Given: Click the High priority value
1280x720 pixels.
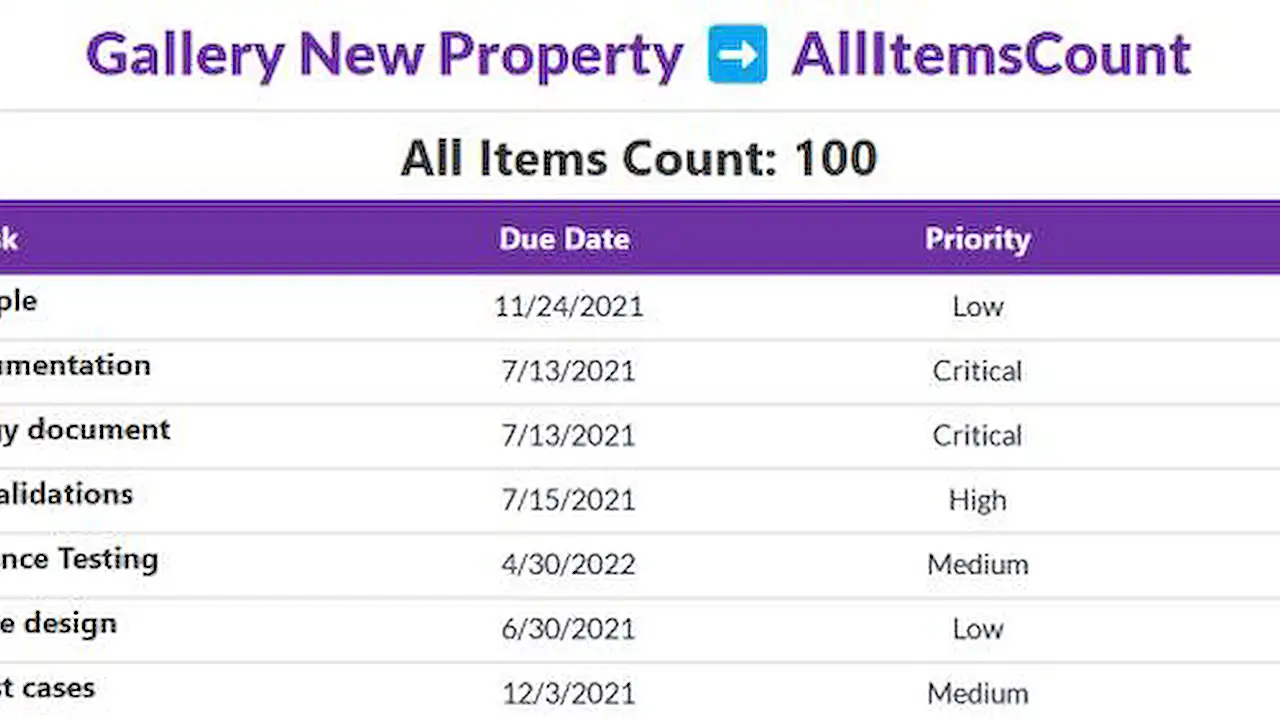Looking at the screenshot, I should pyautogui.click(x=977, y=500).
